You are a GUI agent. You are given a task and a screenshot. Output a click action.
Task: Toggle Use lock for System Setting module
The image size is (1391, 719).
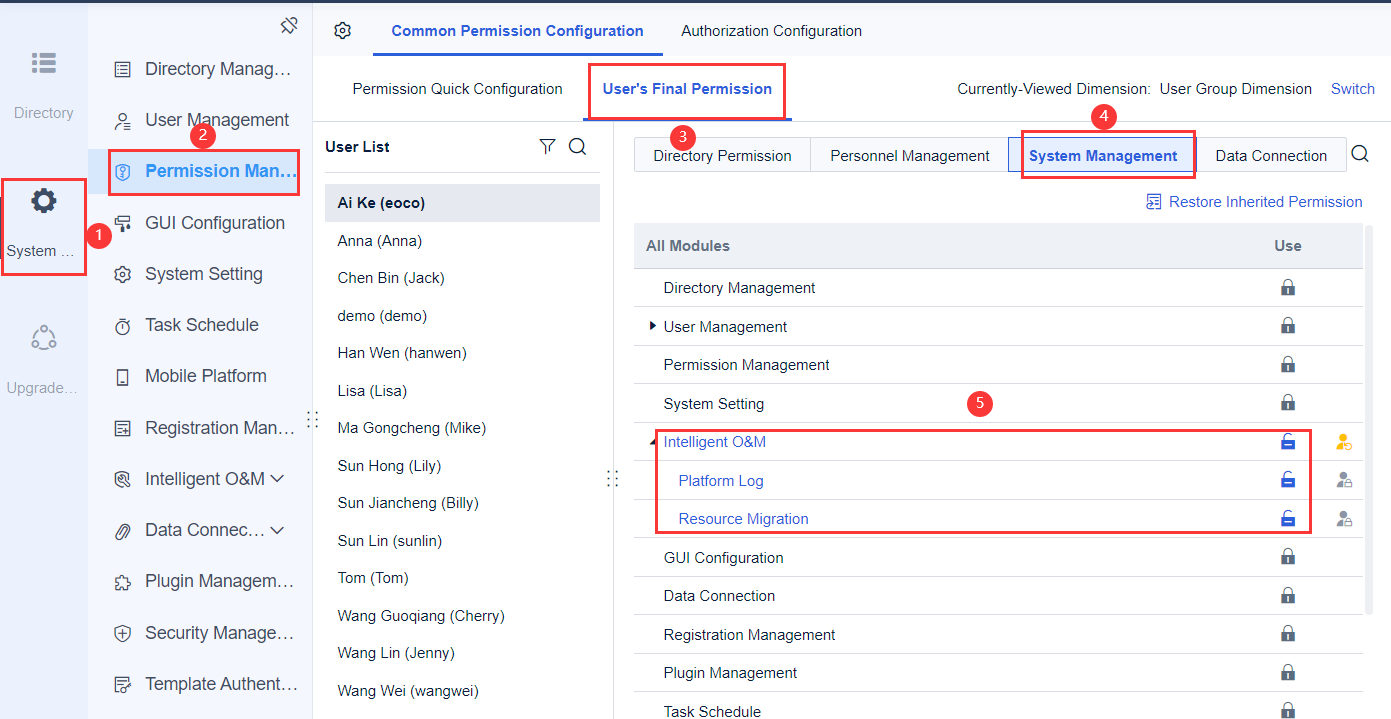1288,403
